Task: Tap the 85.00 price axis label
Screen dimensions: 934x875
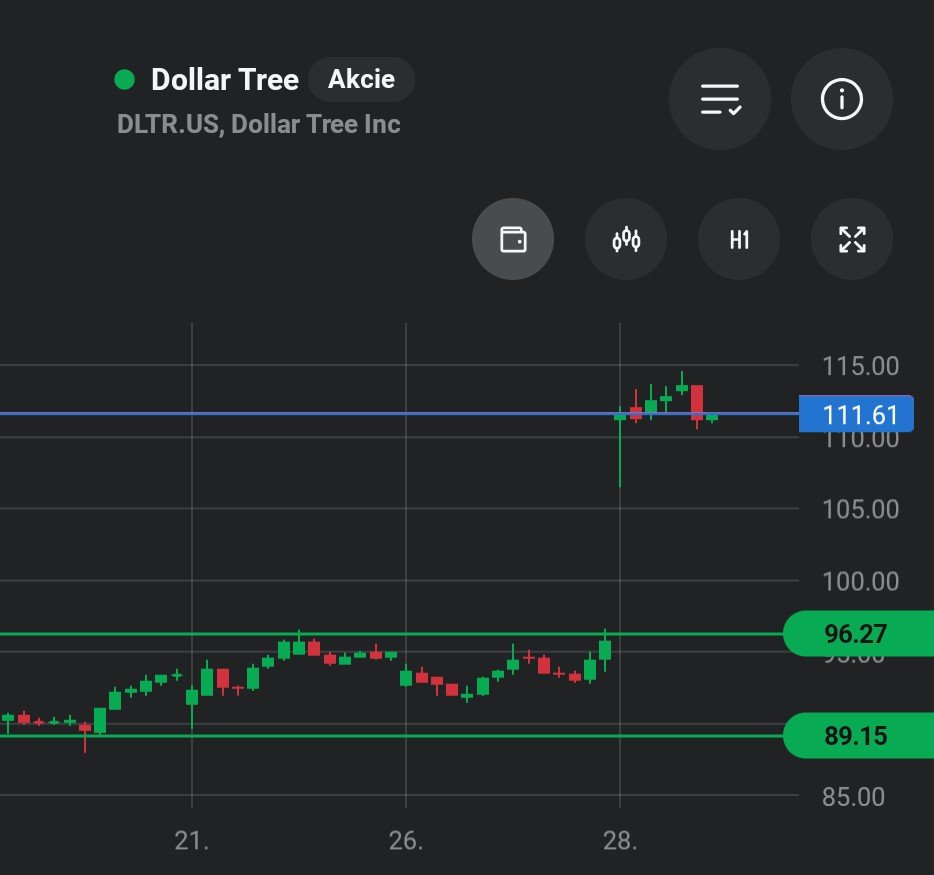Action: (853, 797)
